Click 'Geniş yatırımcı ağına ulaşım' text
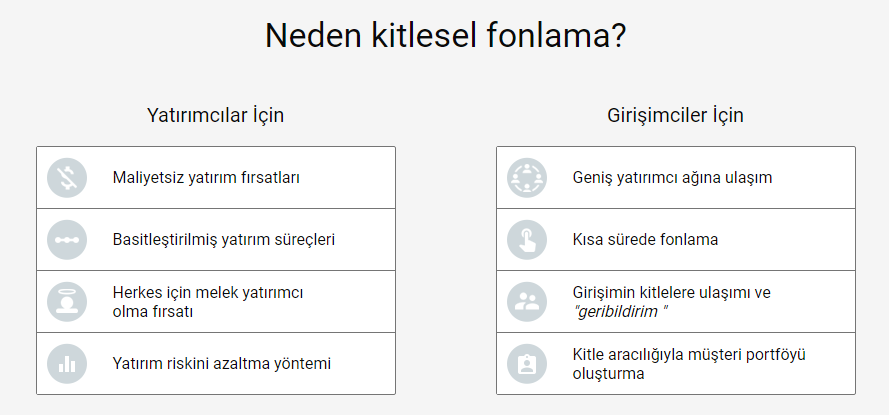This screenshot has height=415, width=889. tap(672, 178)
